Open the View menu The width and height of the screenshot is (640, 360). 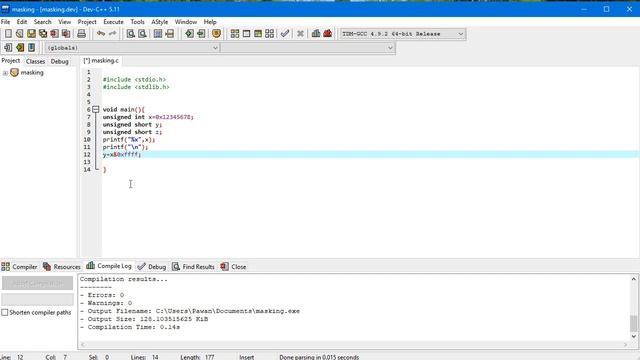pos(64,22)
